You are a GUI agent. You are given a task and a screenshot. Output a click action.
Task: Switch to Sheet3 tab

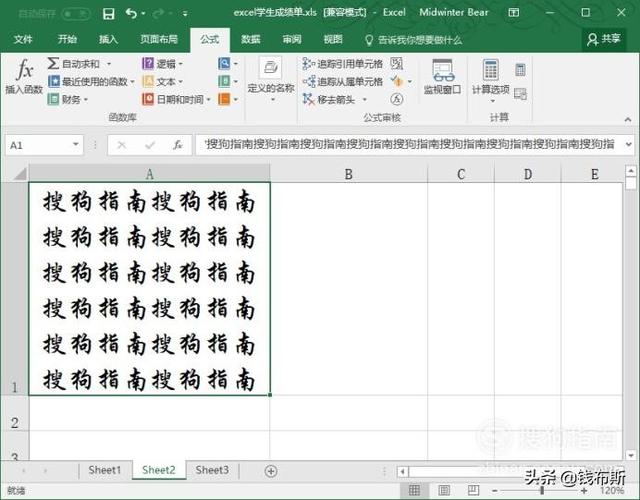(212, 470)
